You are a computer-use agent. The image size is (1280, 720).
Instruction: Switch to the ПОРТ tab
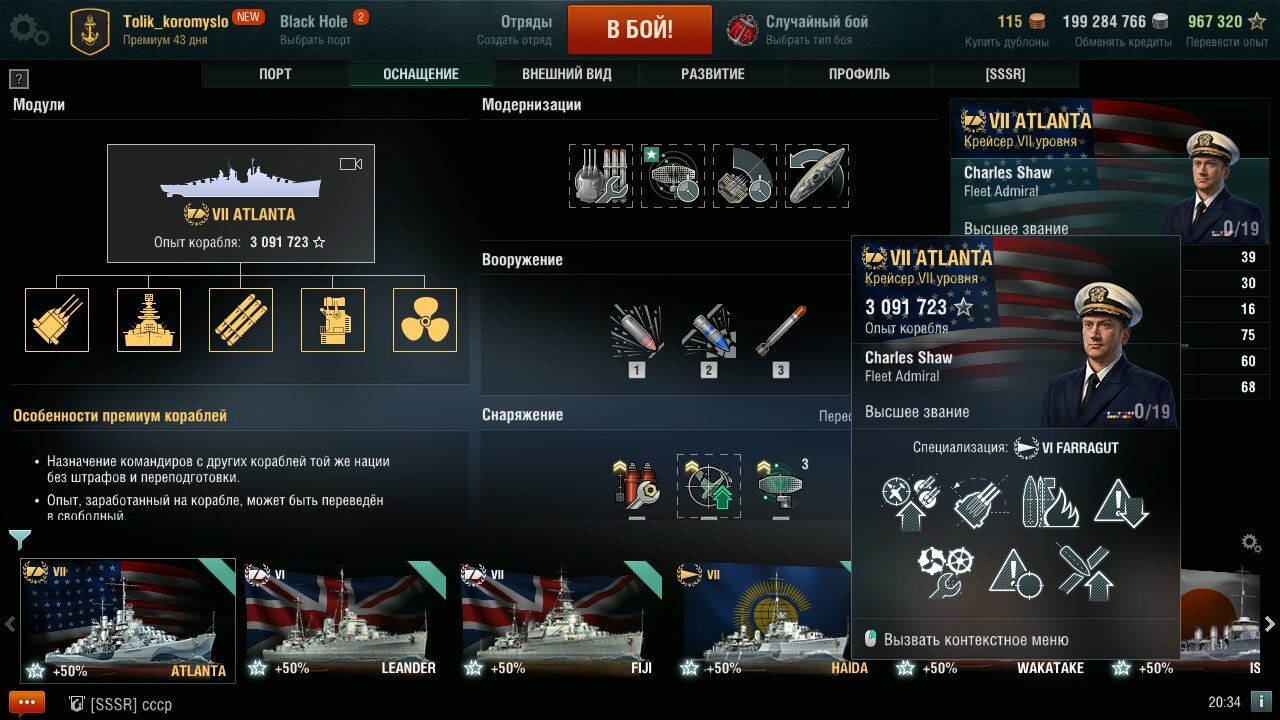point(275,74)
